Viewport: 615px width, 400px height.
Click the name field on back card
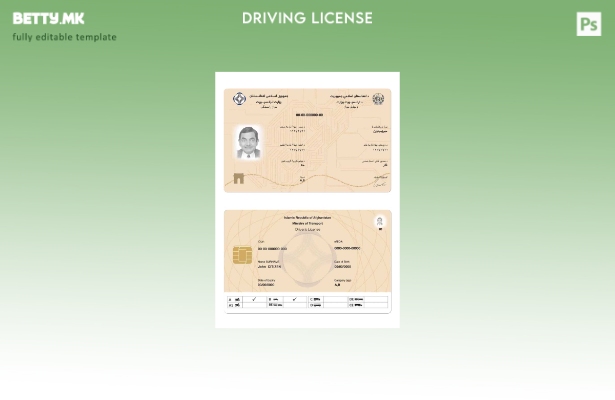click(269, 266)
